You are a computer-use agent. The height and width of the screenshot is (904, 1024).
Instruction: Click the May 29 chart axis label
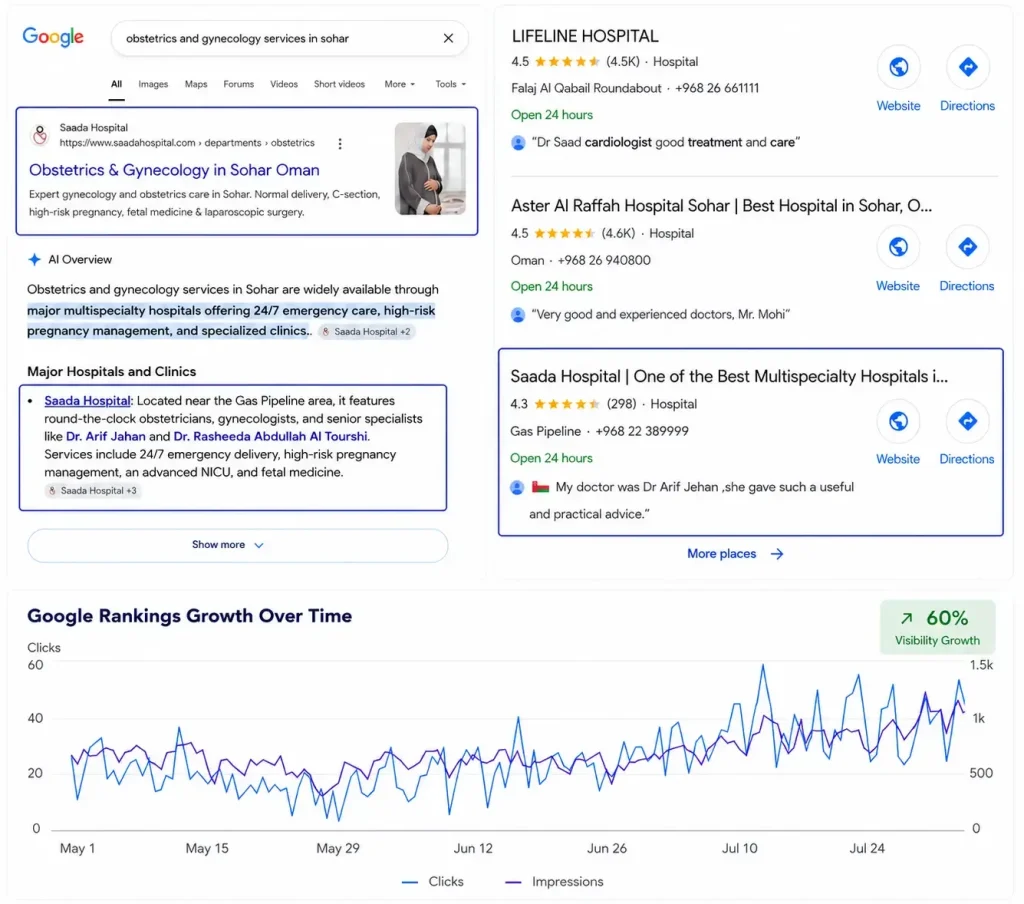tap(338, 848)
